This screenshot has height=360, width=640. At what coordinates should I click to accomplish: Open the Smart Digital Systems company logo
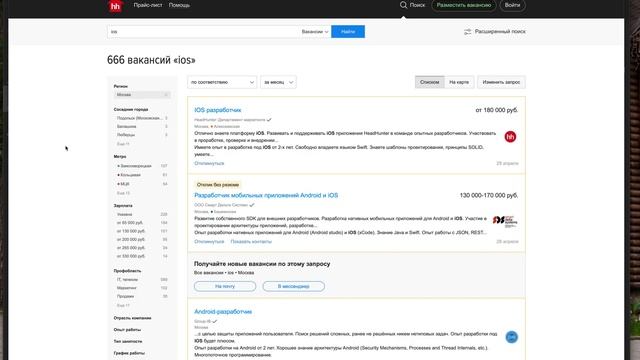505,221
